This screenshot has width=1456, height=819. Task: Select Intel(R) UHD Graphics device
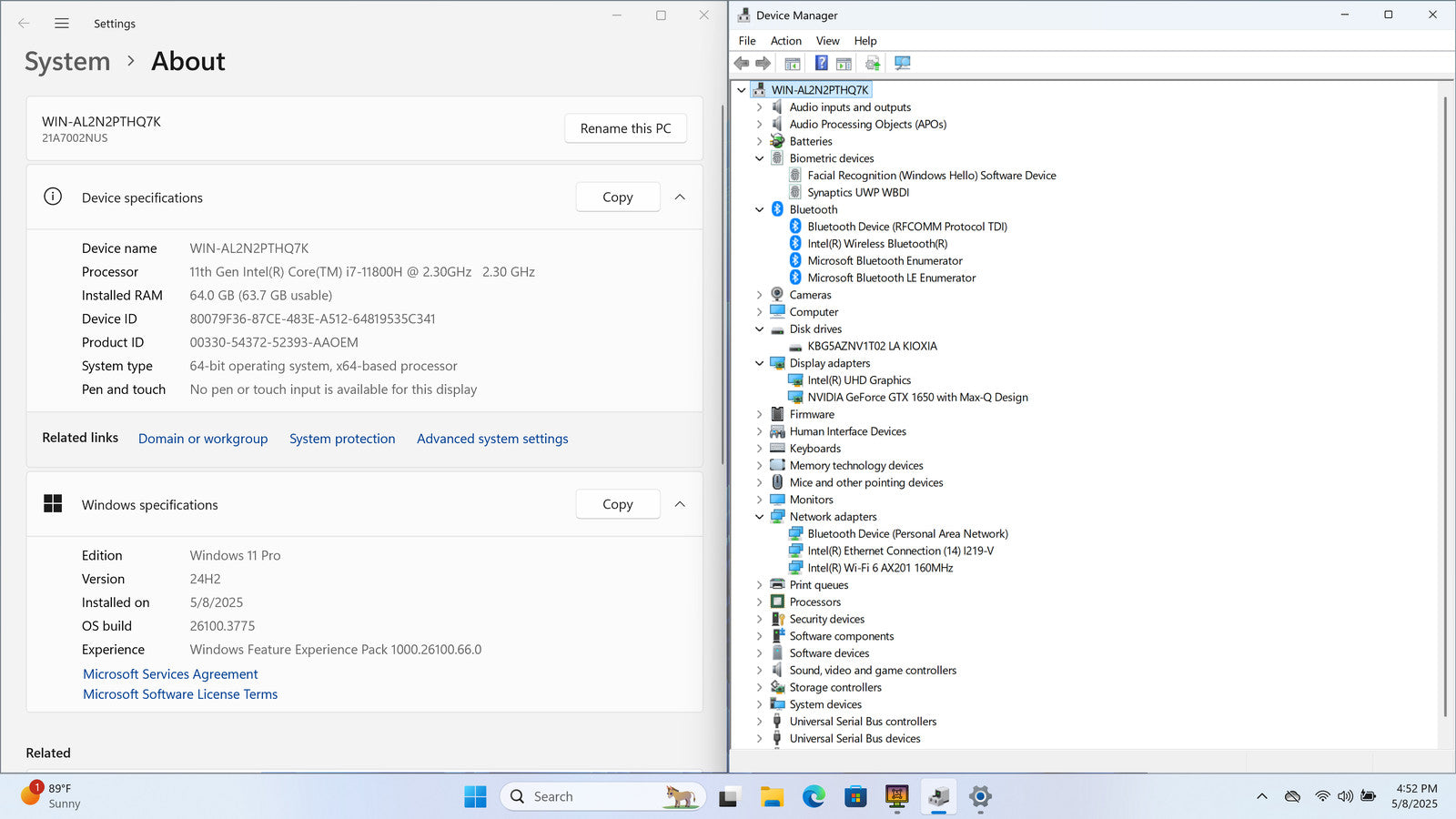coord(859,380)
